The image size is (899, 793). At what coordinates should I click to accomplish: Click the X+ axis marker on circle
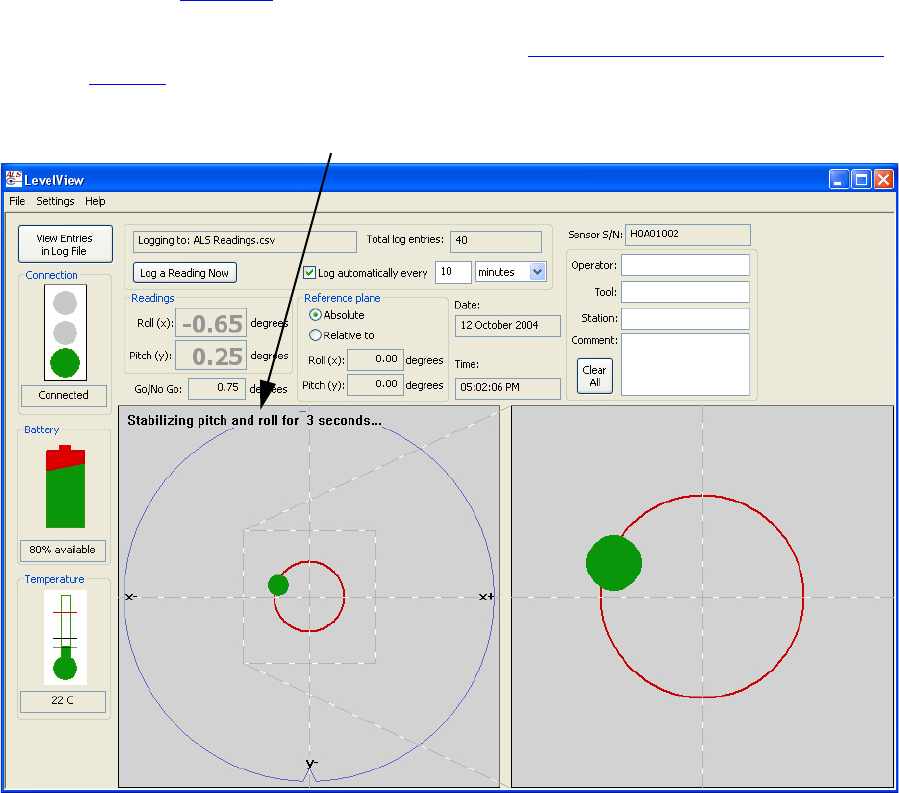tap(487, 597)
